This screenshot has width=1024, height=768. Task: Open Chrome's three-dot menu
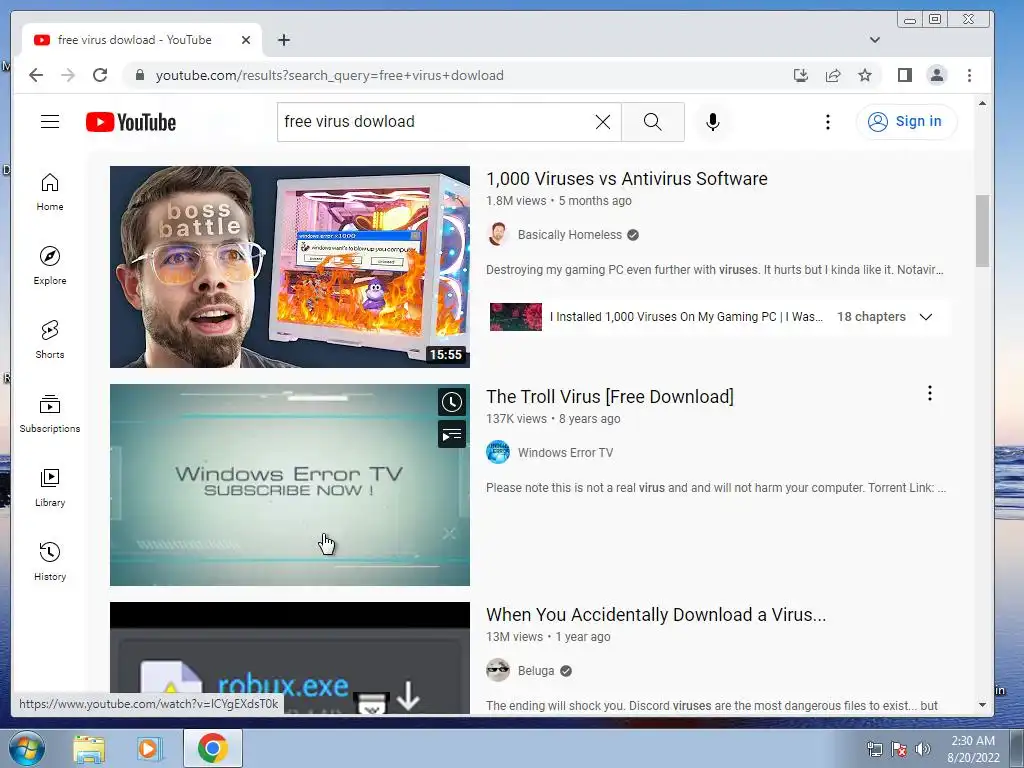(969, 75)
